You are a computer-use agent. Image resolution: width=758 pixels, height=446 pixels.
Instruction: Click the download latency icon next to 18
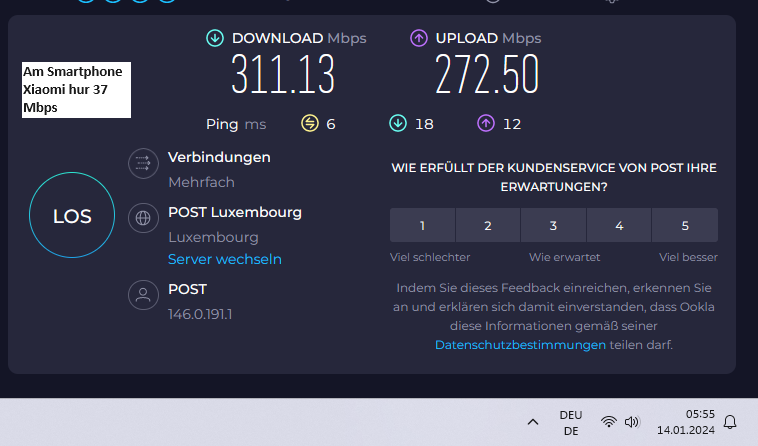[398, 124]
